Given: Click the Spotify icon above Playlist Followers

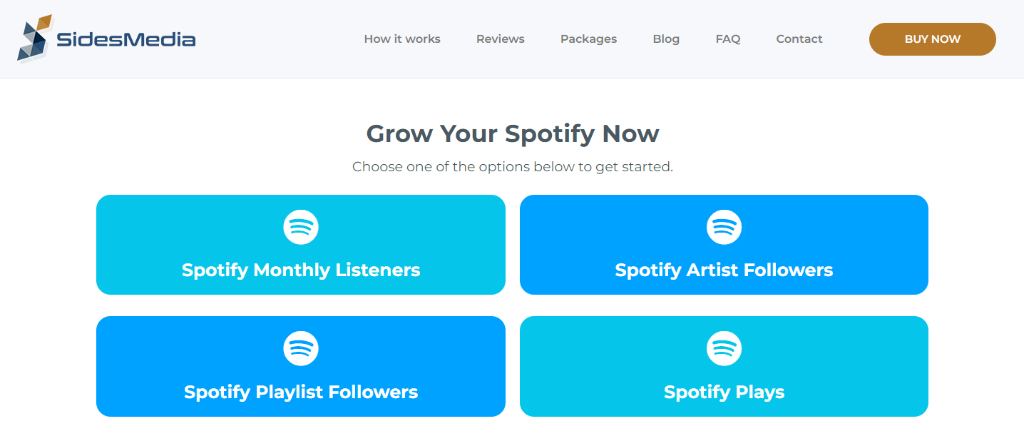Looking at the screenshot, I should pos(300,348).
